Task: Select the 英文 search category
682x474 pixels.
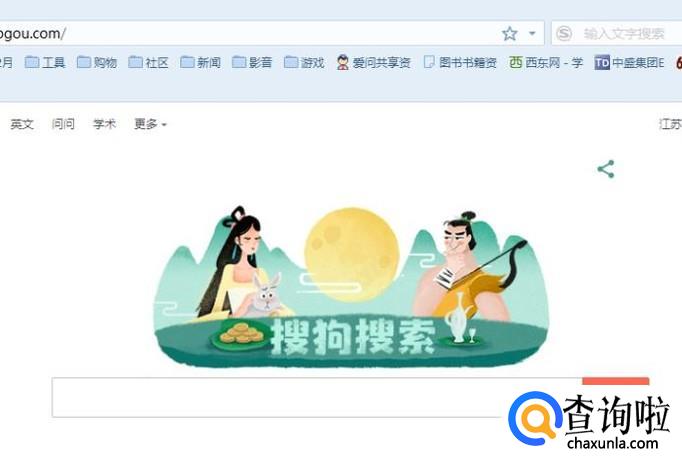Action: pyautogui.click(x=22, y=124)
